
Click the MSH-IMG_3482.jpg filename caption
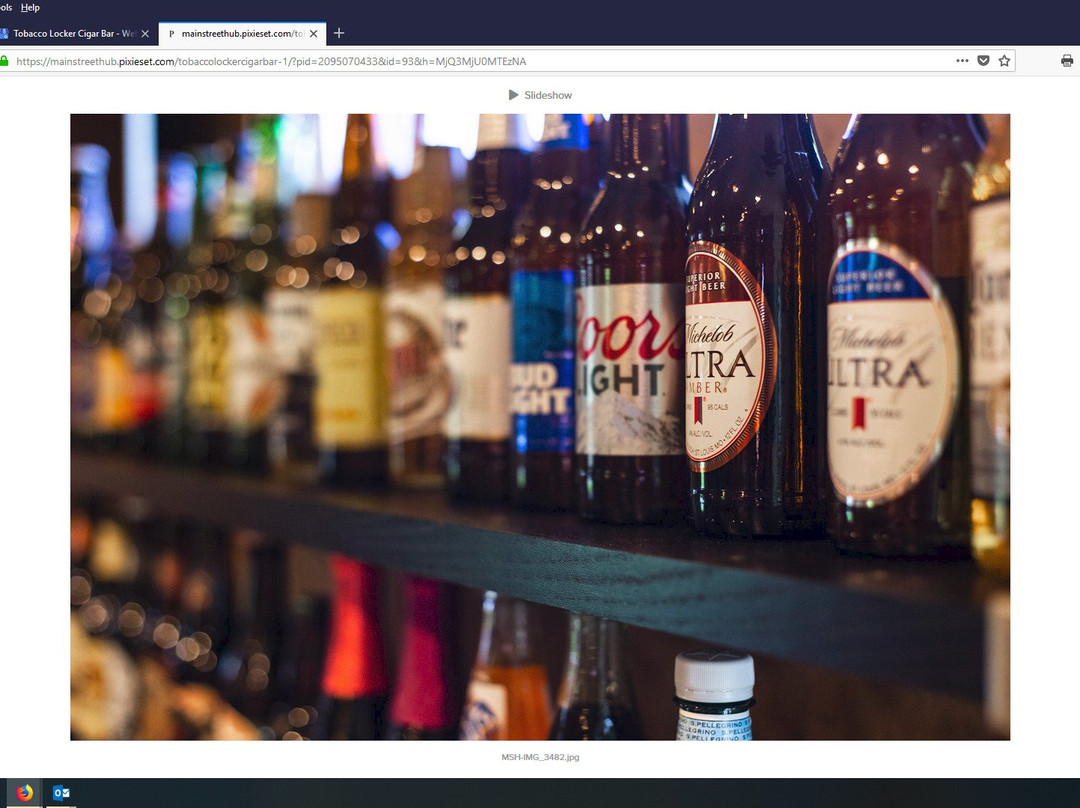tap(540, 757)
